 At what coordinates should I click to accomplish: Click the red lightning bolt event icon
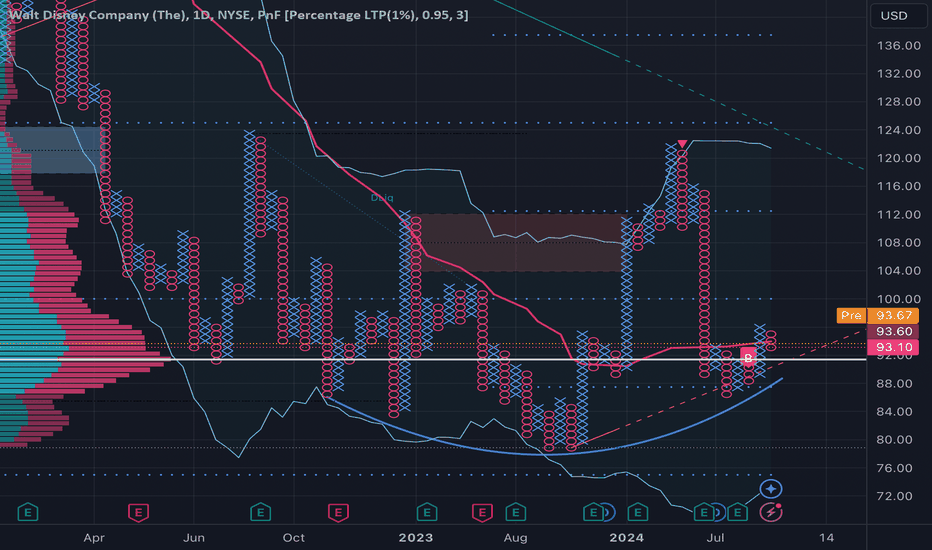point(771,512)
